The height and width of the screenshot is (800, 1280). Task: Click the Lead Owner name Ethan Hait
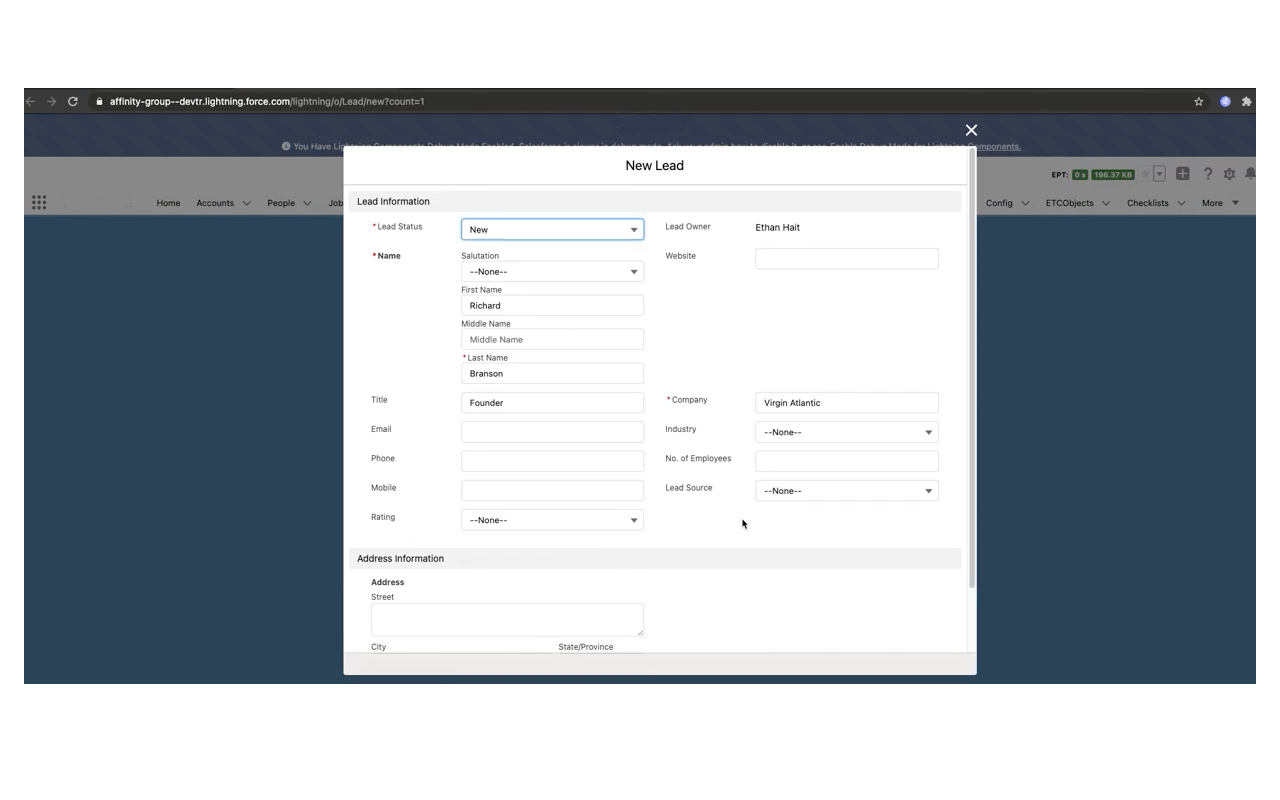tap(777, 228)
